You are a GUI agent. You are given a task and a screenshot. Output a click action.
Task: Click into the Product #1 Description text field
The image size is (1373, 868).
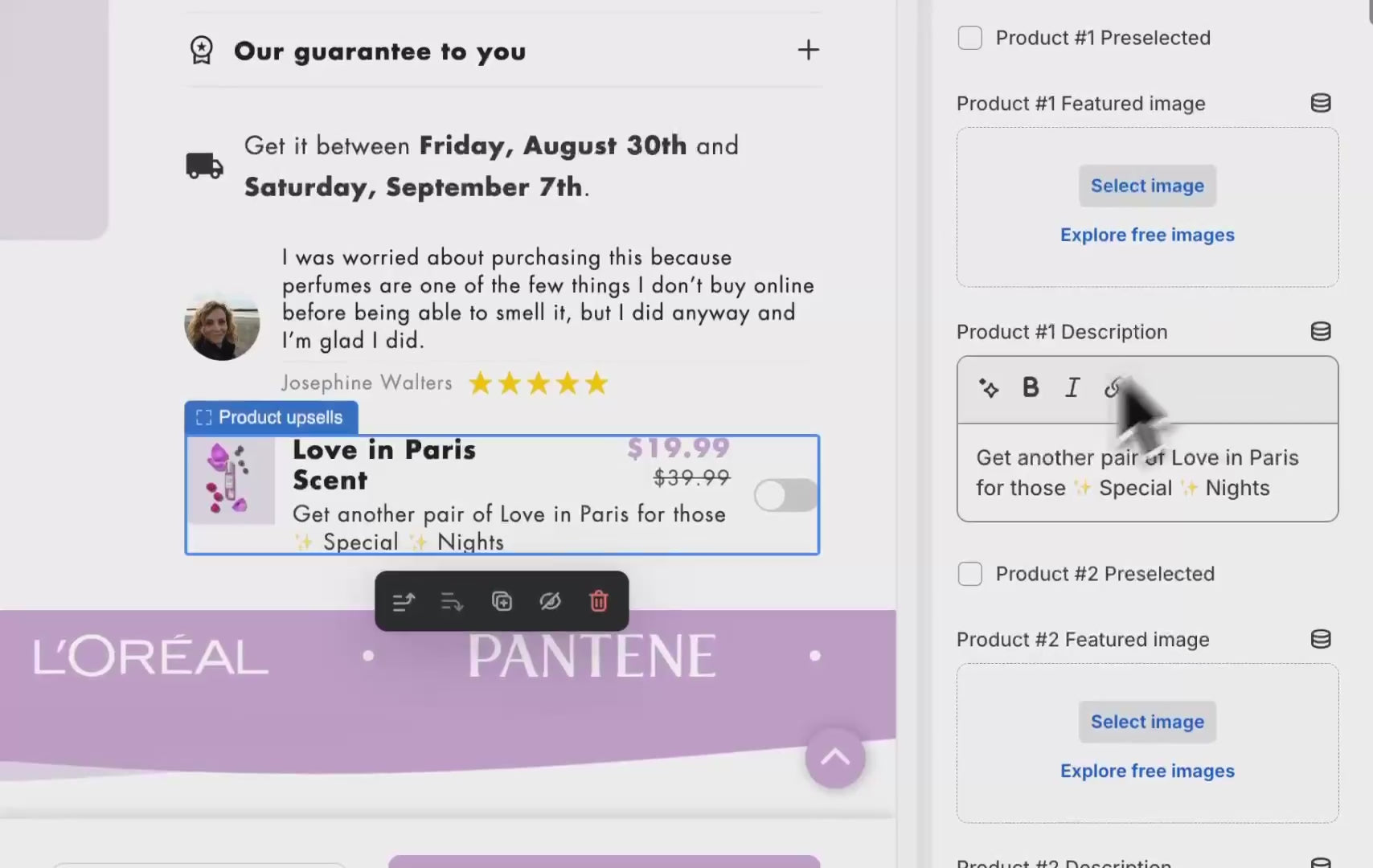[1147, 473]
